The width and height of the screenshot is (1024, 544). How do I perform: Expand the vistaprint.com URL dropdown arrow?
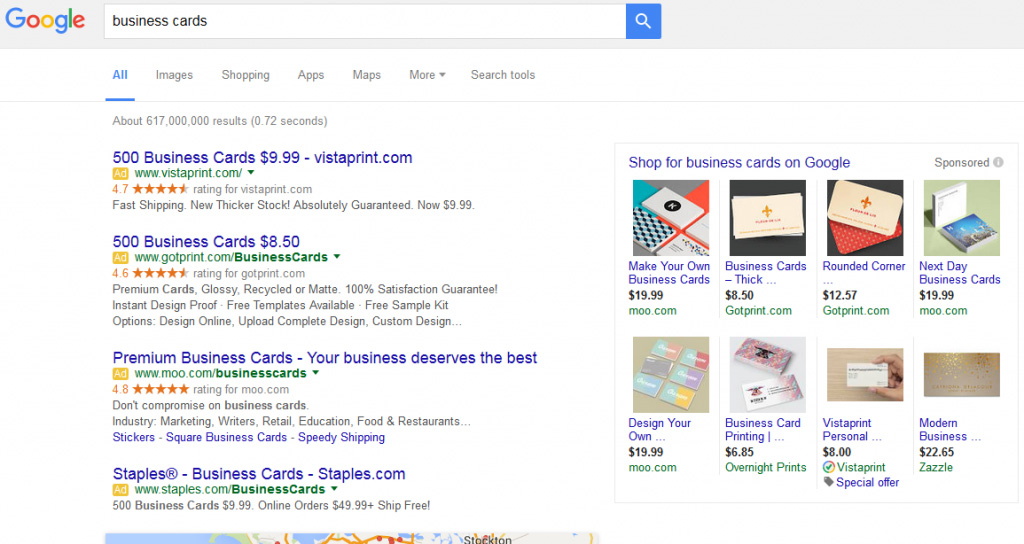[x=251, y=173]
